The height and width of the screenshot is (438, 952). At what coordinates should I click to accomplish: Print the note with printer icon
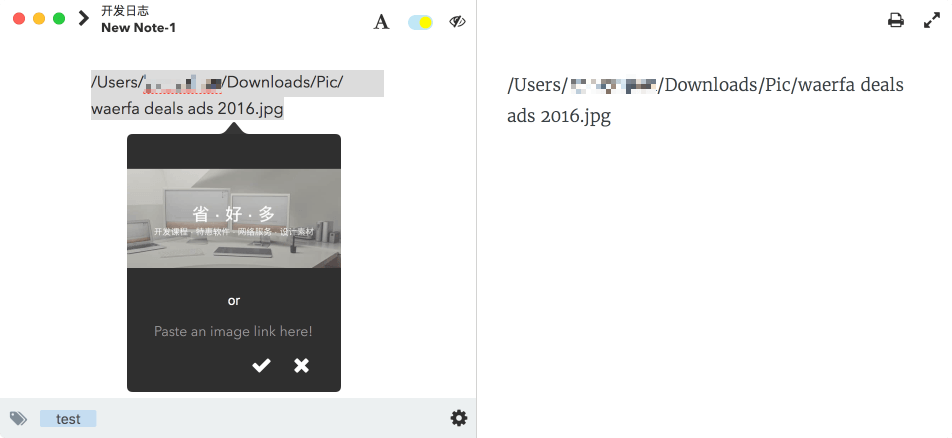coord(896,21)
